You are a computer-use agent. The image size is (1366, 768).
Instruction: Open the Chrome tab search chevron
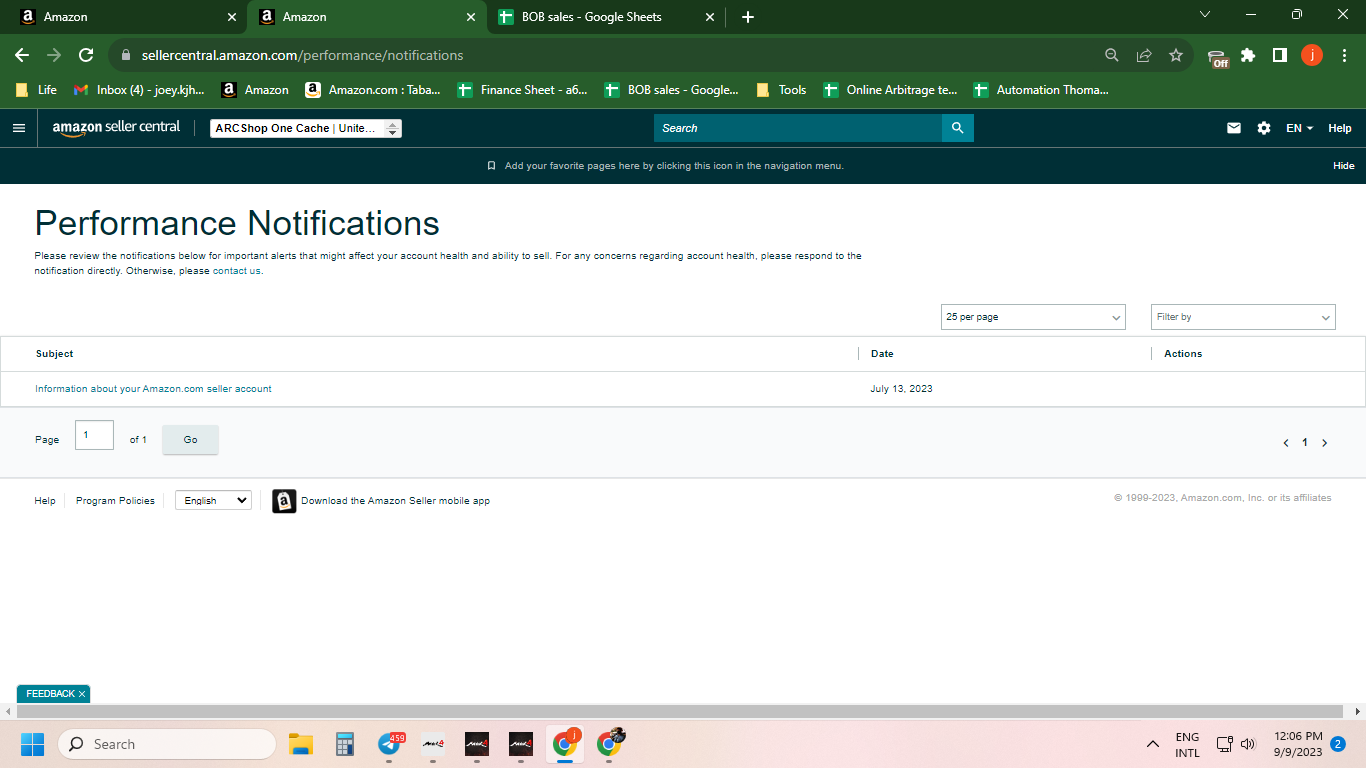pyautogui.click(x=1204, y=15)
